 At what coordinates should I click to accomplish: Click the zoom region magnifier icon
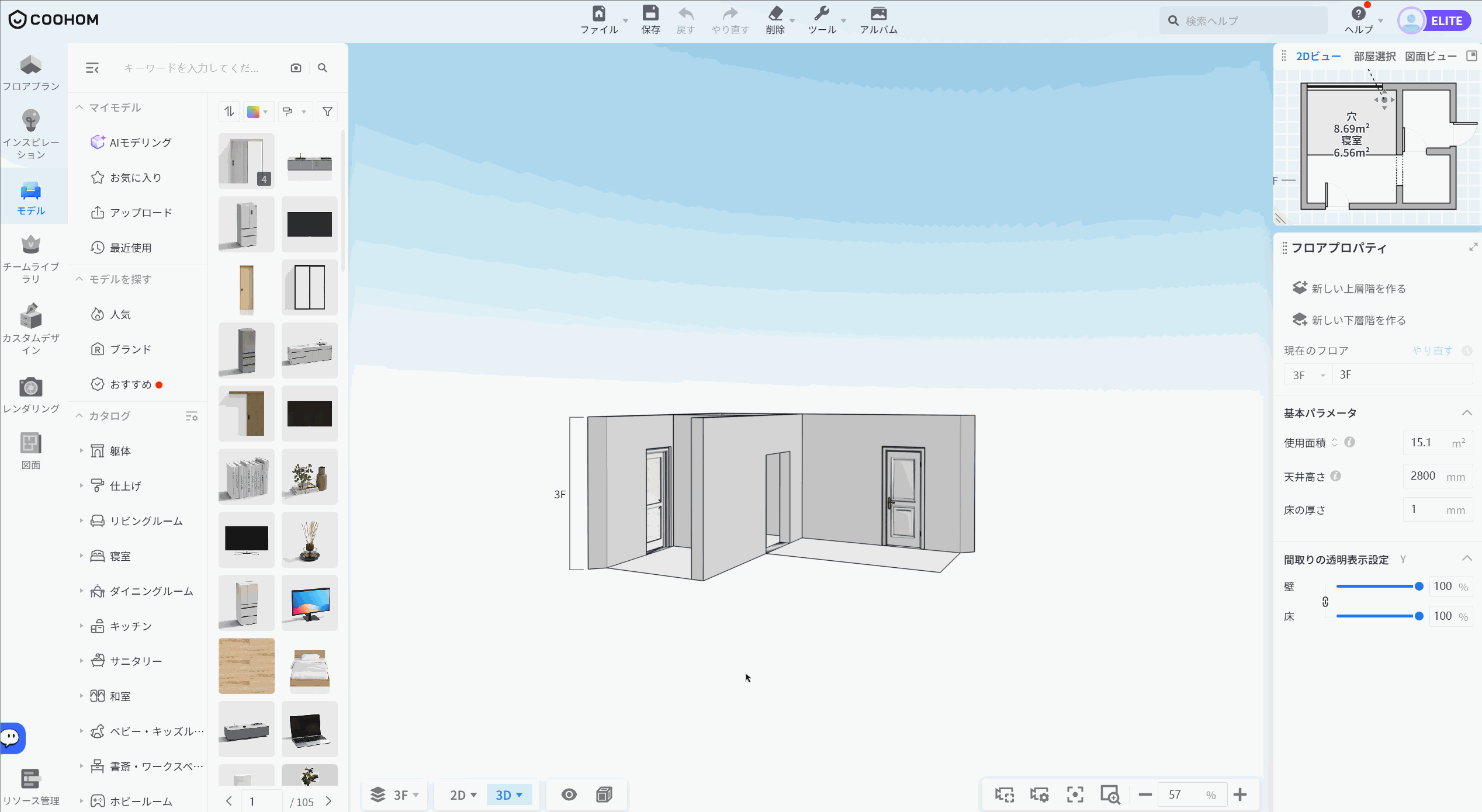(1110, 794)
